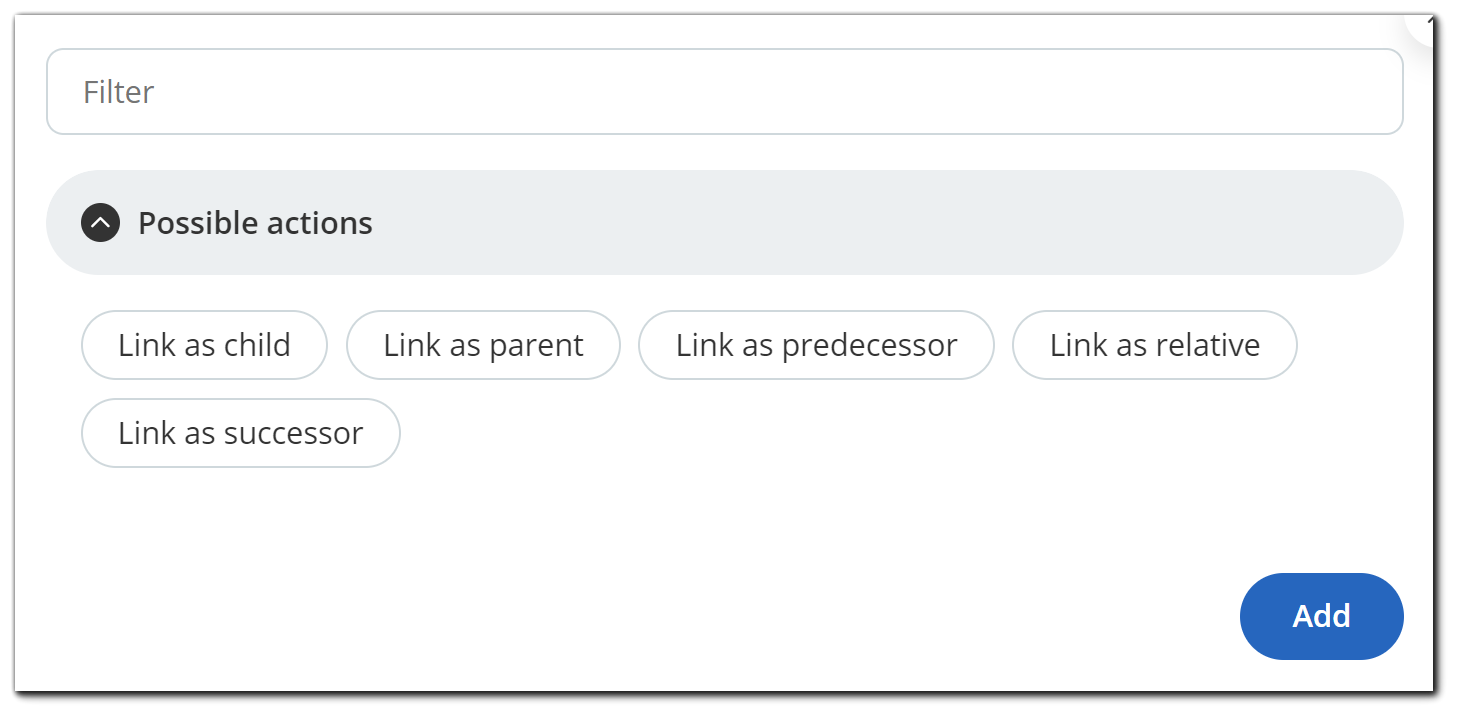Viewport: 1460px width, 718px height.
Task: Click the round dark arrow icon
Action: [100, 223]
